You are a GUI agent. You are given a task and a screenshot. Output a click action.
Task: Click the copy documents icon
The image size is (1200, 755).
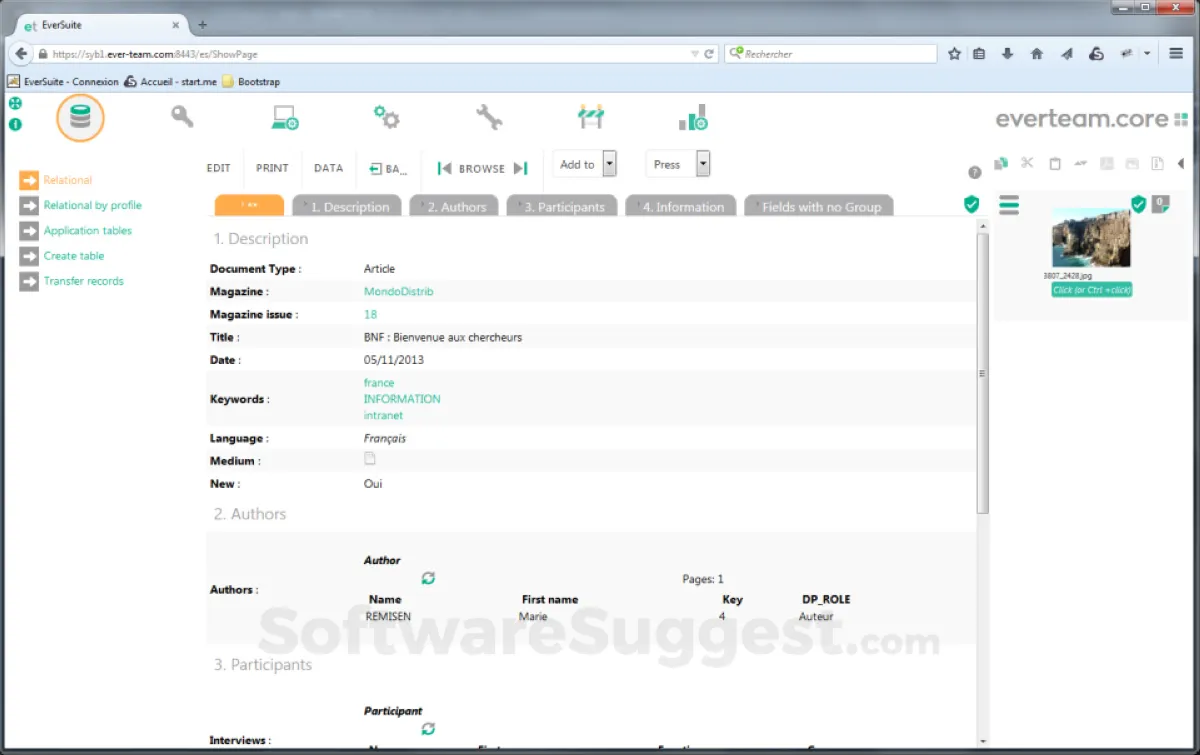(1001, 163)
